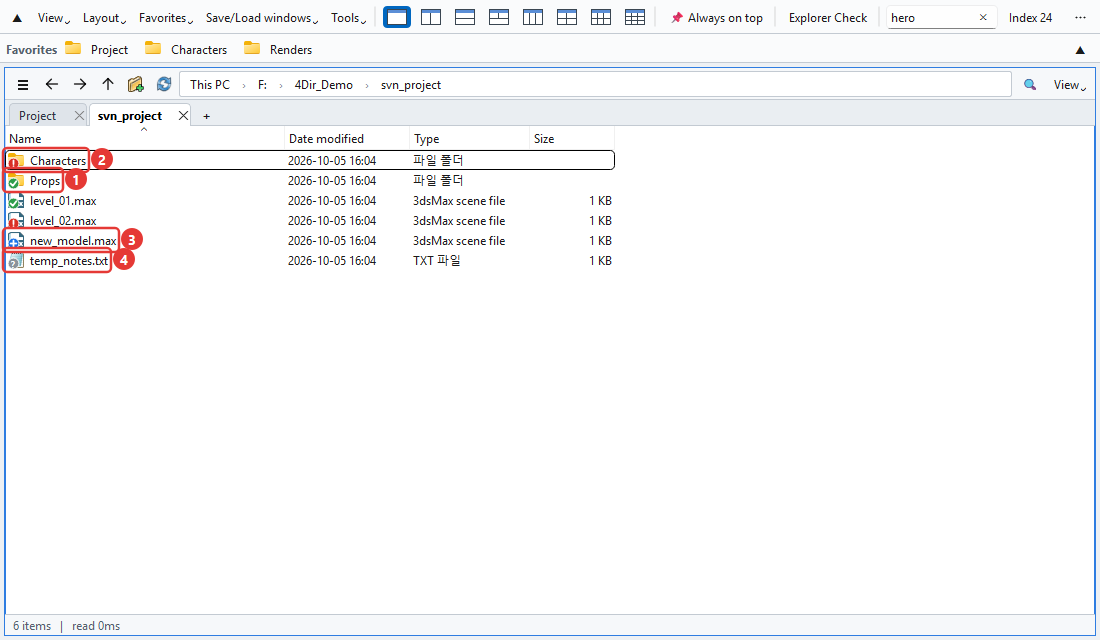Open the Layout dropdown menu

[104, 18]
